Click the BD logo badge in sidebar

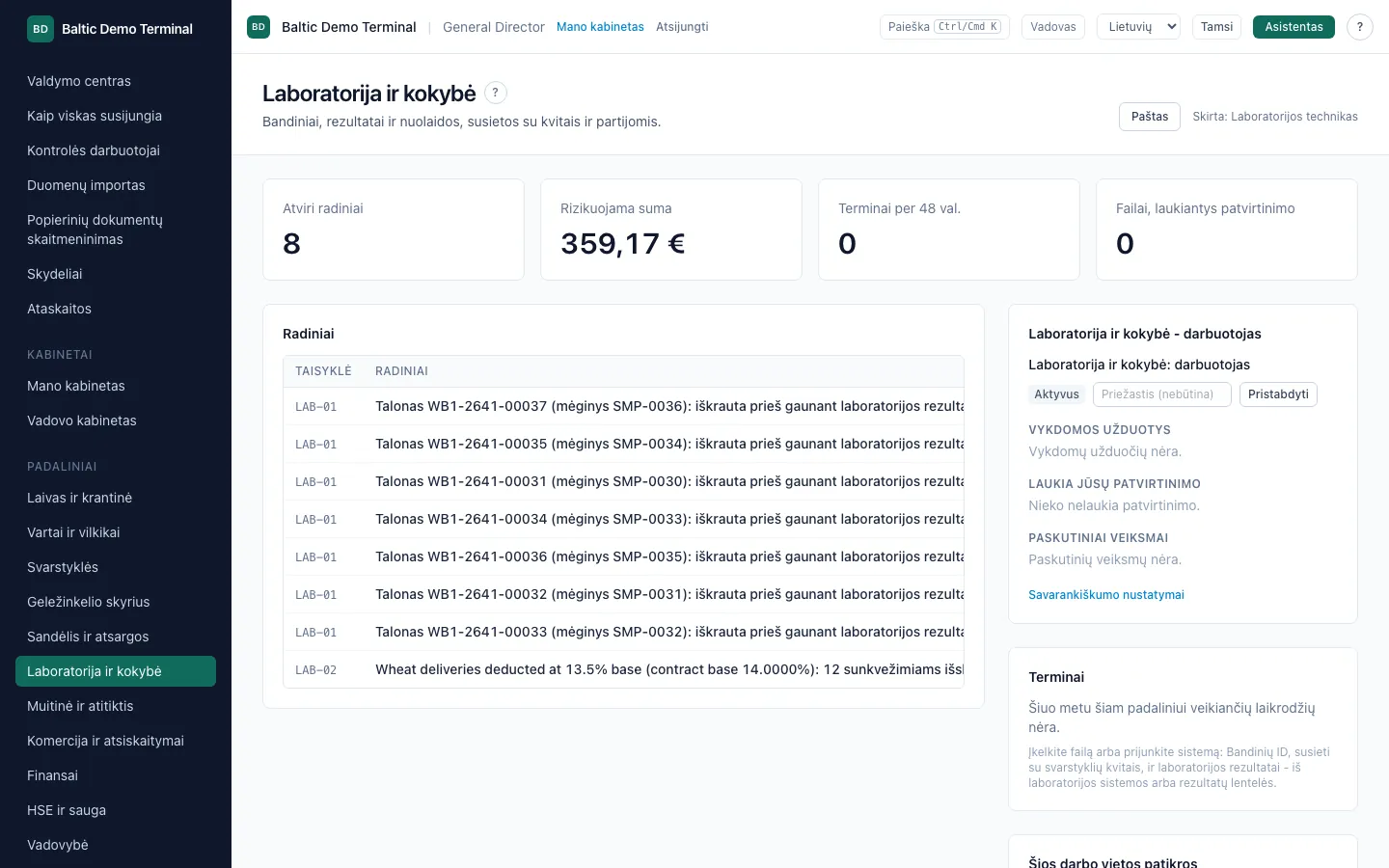point(41,29)
